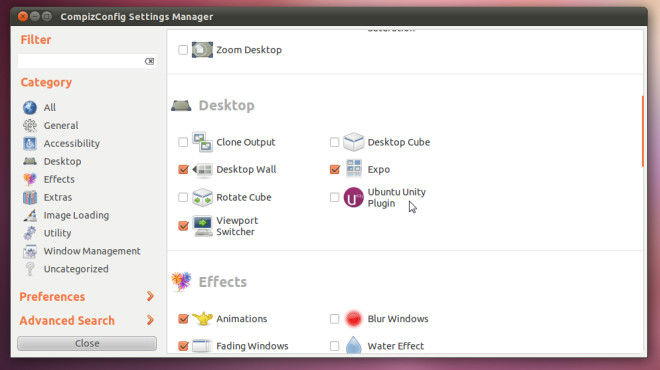
Task: Click the Accessibility category icon
Action: pos(29,144)
